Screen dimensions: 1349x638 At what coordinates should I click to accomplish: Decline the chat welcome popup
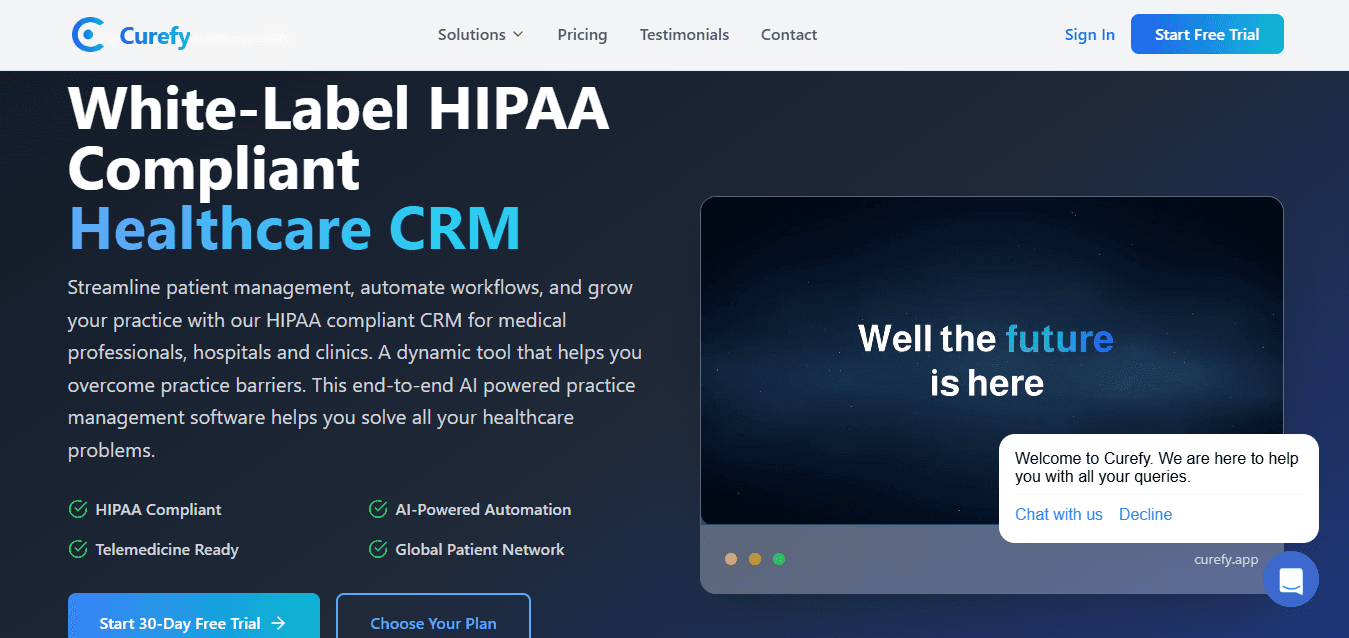(x=1145, y=514)
